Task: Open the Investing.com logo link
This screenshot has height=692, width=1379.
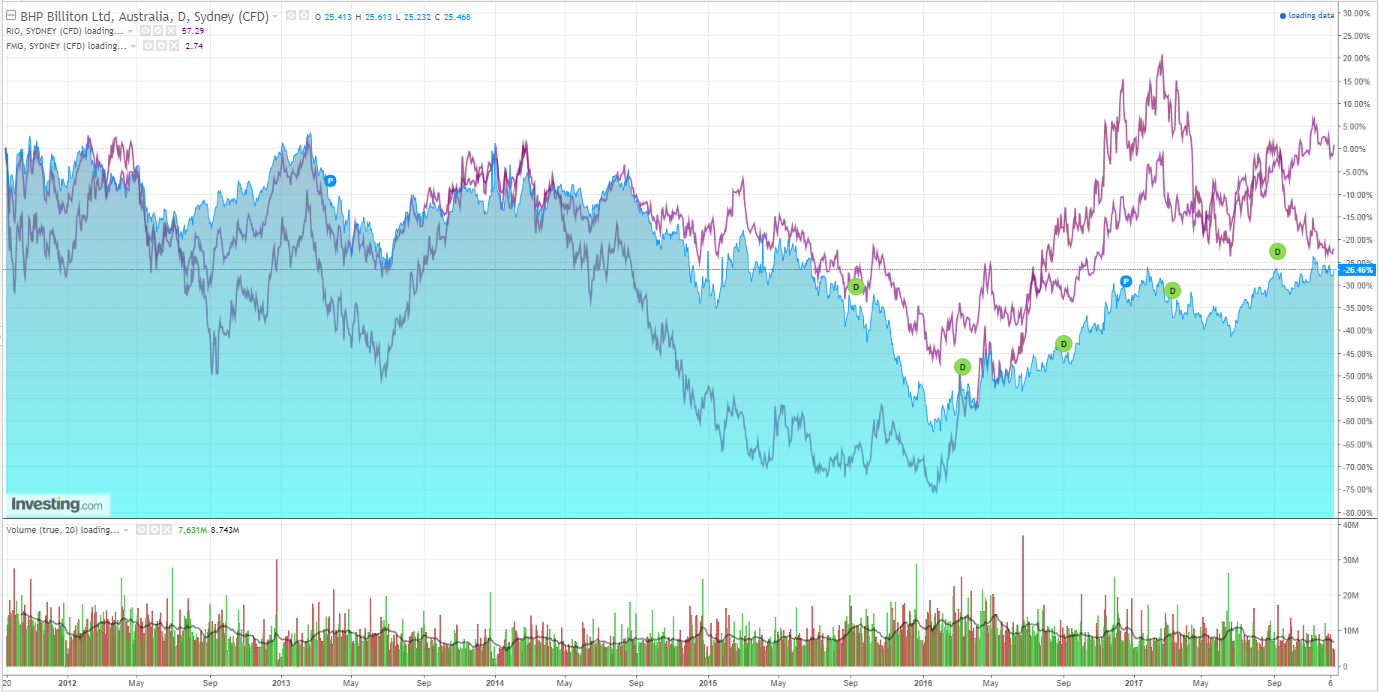Action: [56, 504]
